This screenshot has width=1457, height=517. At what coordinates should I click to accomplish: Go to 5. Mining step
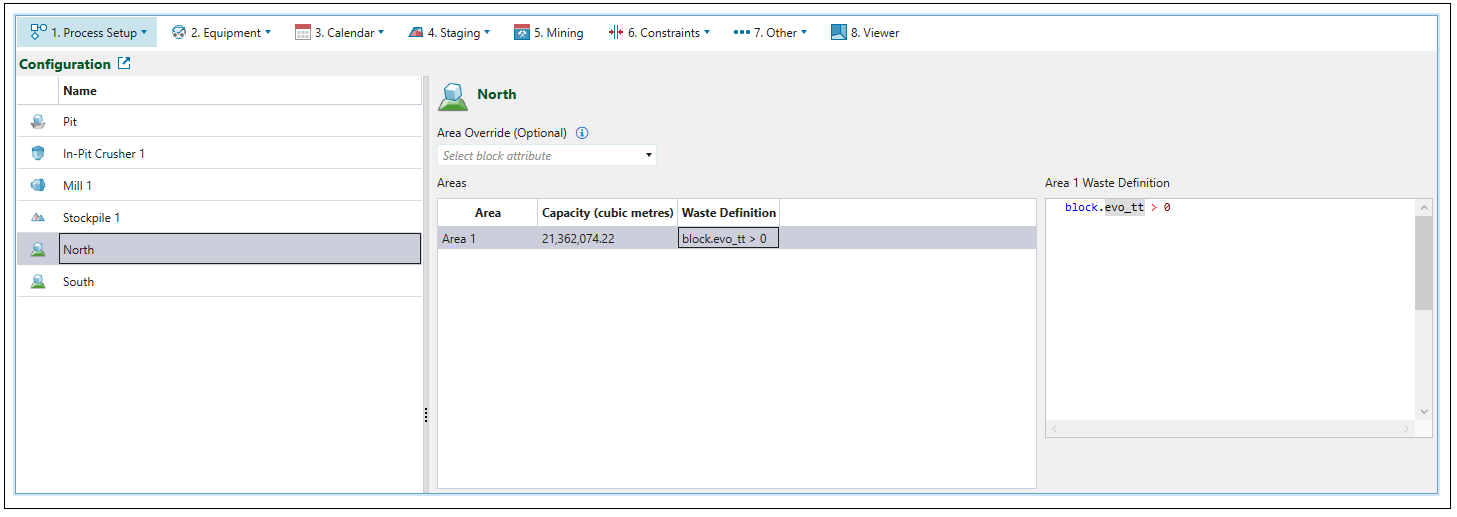(x=549, y=33)
